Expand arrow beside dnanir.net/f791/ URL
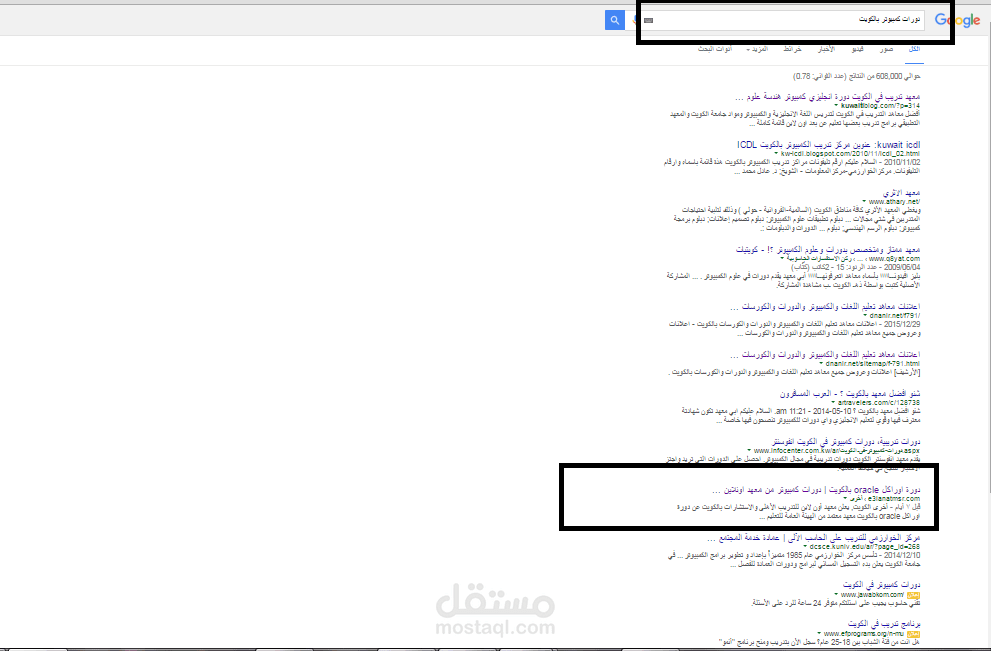 pyautogui.click(x=865, y=315)
